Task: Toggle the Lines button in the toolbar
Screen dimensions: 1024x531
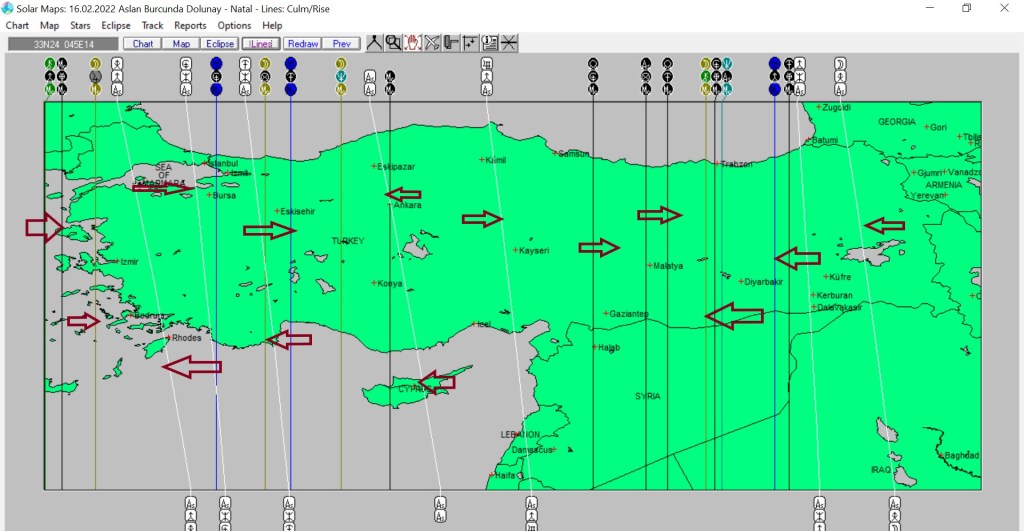Action: [261, 44]
